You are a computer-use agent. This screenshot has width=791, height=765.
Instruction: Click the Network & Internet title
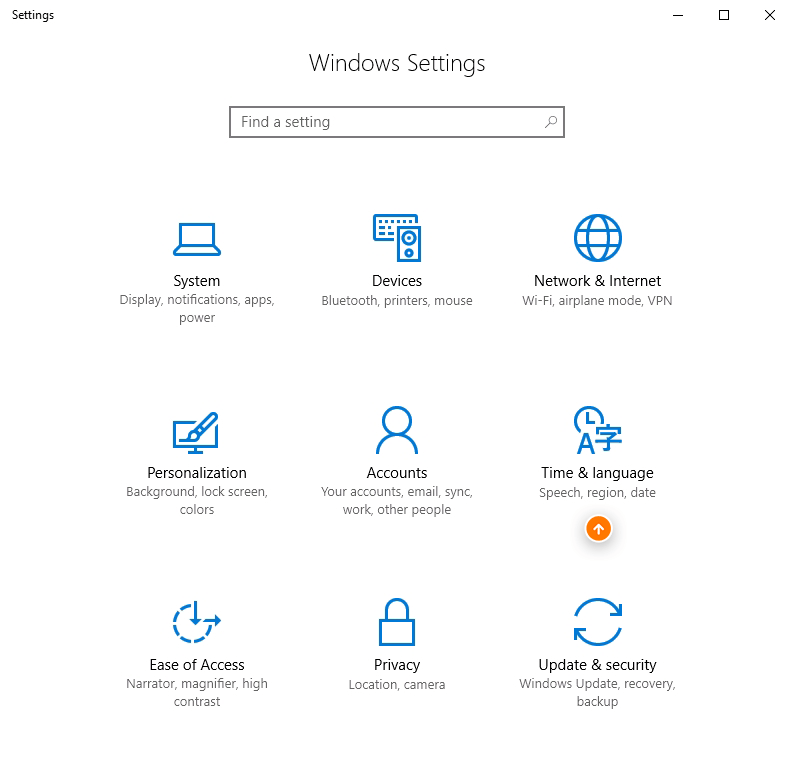click(597, 281)
